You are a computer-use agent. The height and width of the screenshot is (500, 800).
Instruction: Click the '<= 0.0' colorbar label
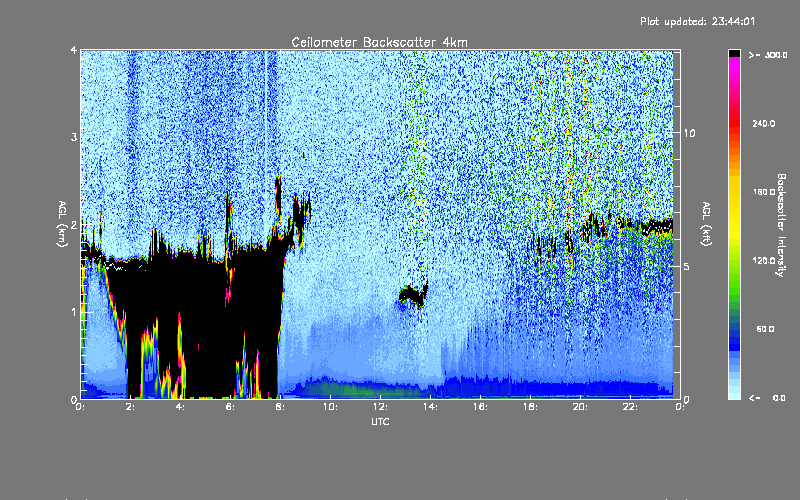tap(767, 397)
